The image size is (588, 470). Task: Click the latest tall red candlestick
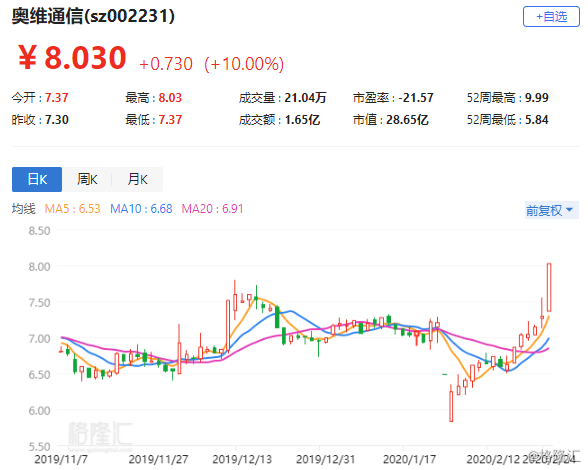[549, 287]
